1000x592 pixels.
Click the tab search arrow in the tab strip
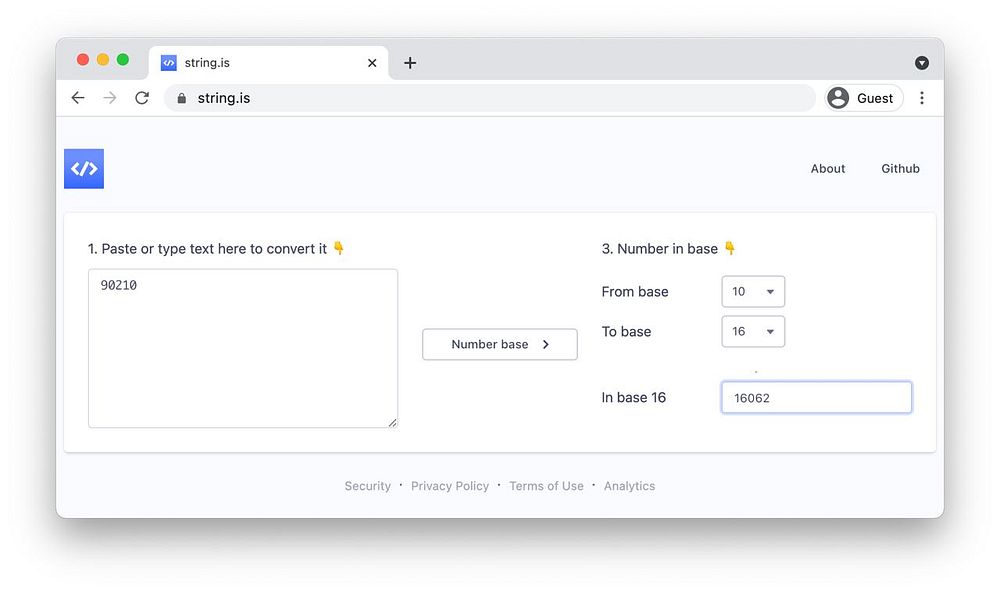(x=922, y=63)
